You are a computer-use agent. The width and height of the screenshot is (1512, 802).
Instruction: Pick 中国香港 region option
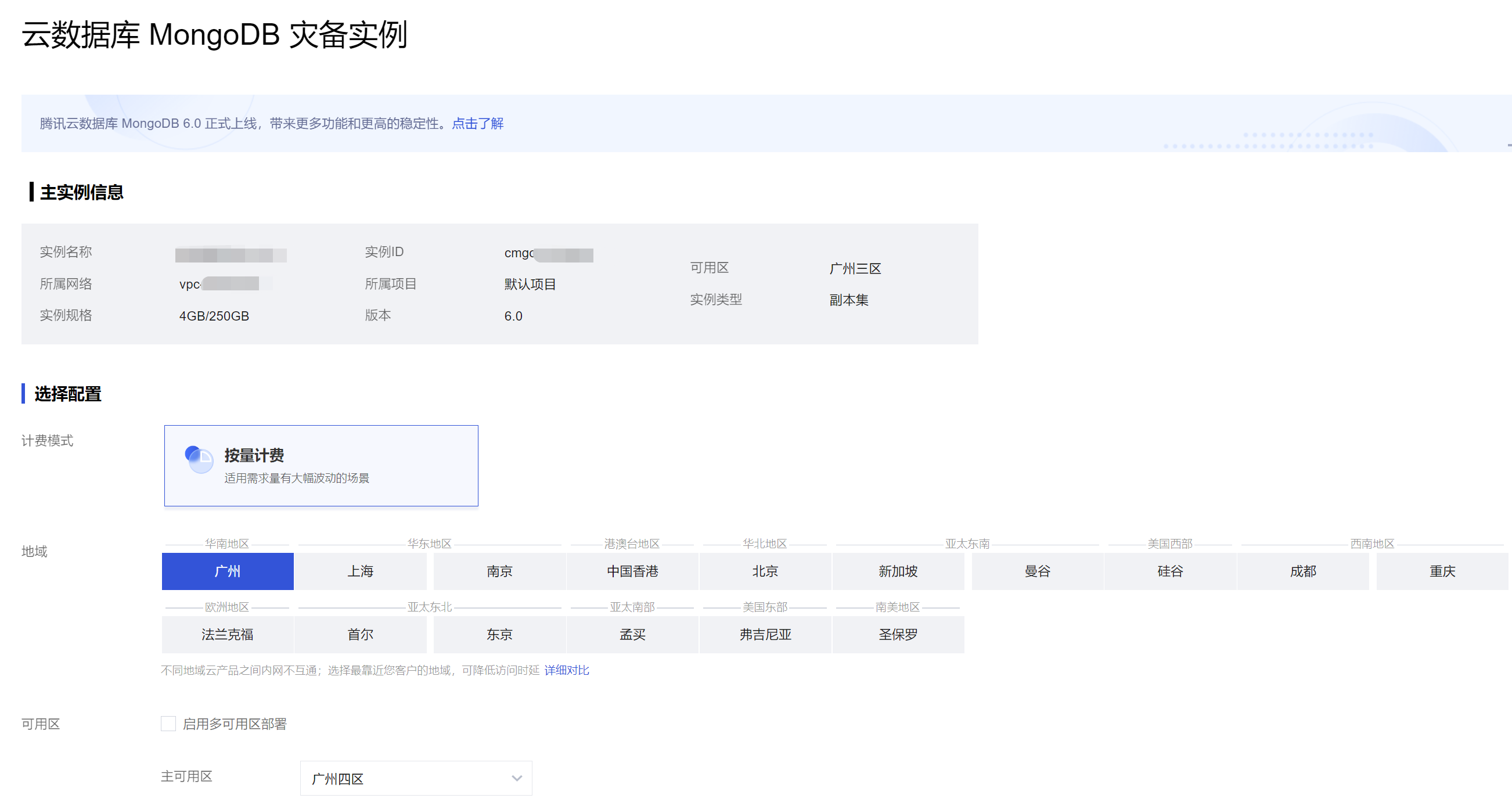(632, 571)
